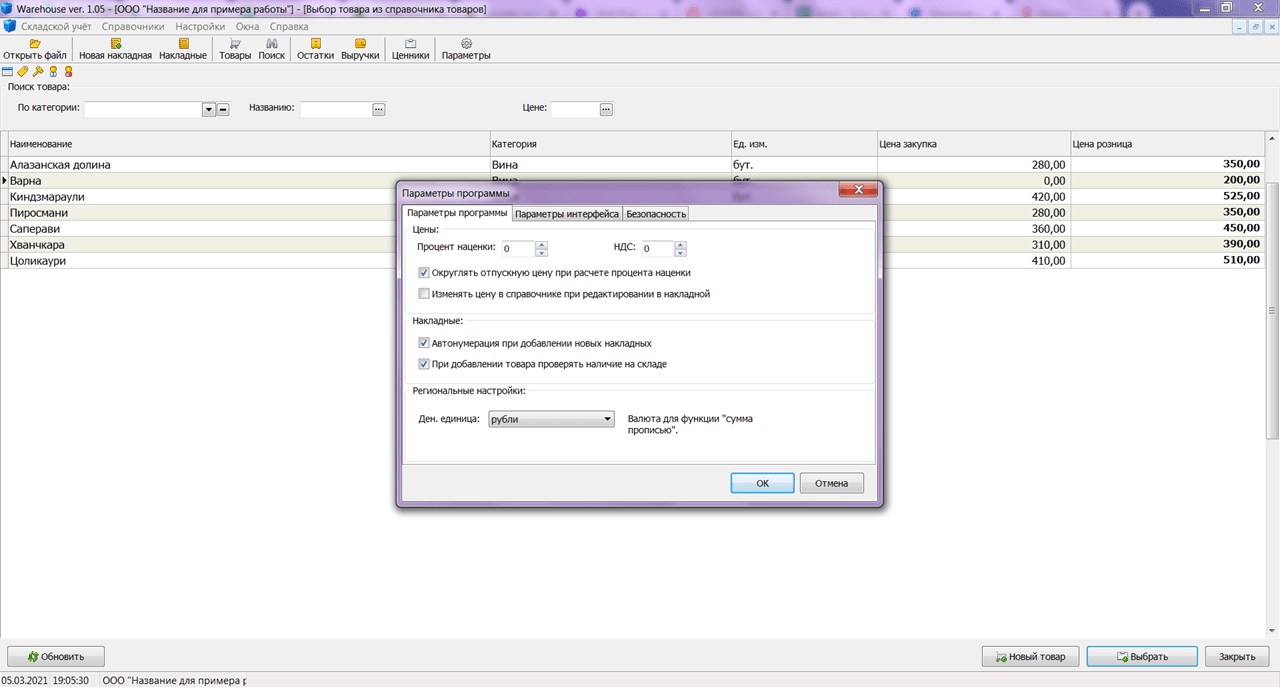This screenshot has width=1280, height=688.
Task: Increase the Процент наценки spinner value
Action: (542, 245)
